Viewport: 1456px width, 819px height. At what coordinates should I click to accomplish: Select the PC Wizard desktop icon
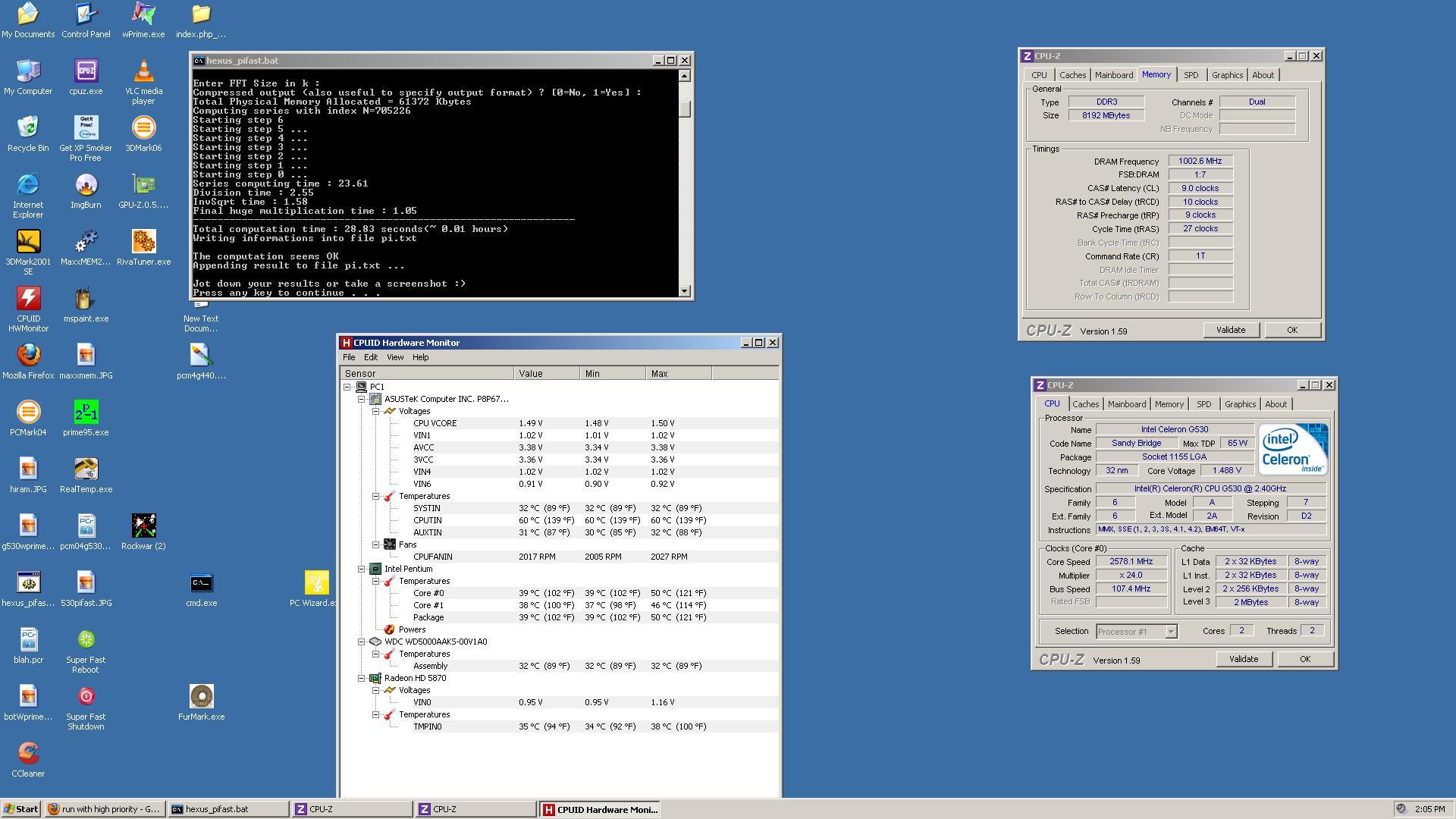[313, 588]
